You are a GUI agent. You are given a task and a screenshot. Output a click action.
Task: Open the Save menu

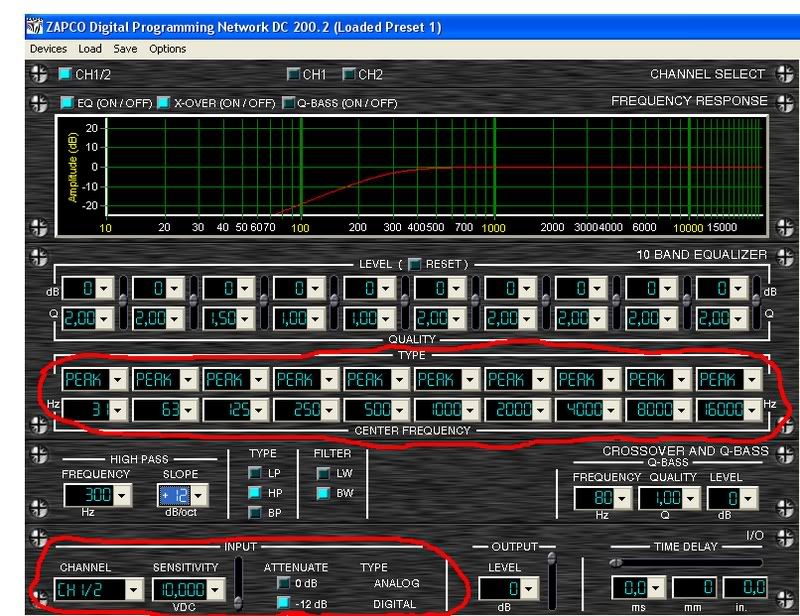(125, 49)
